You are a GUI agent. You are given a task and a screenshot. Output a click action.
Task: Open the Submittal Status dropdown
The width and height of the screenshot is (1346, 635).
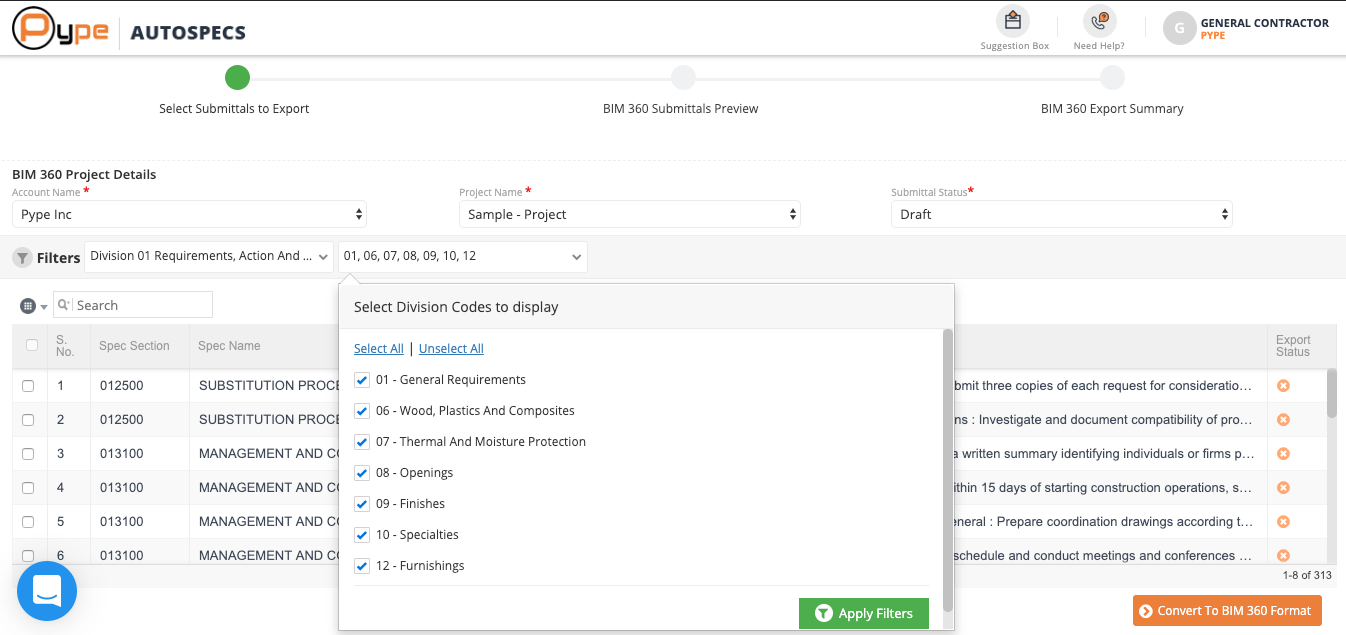(x=1061, y=214)
